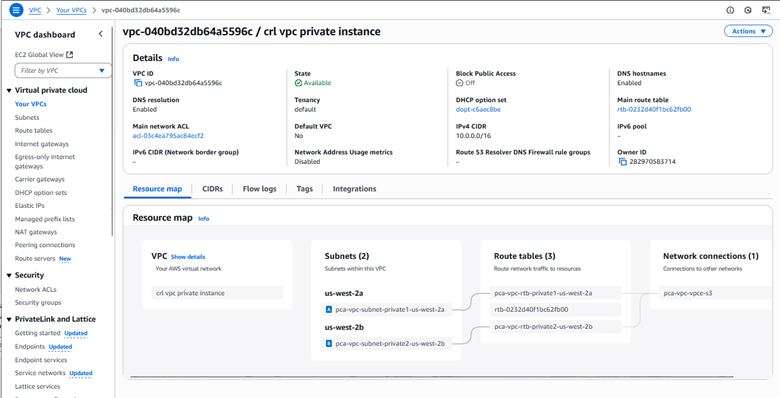Open main route table rtb-0232d40f1bc62fb00 link
This screenshot has height=398, width=780.
click(x=654, y=109)
